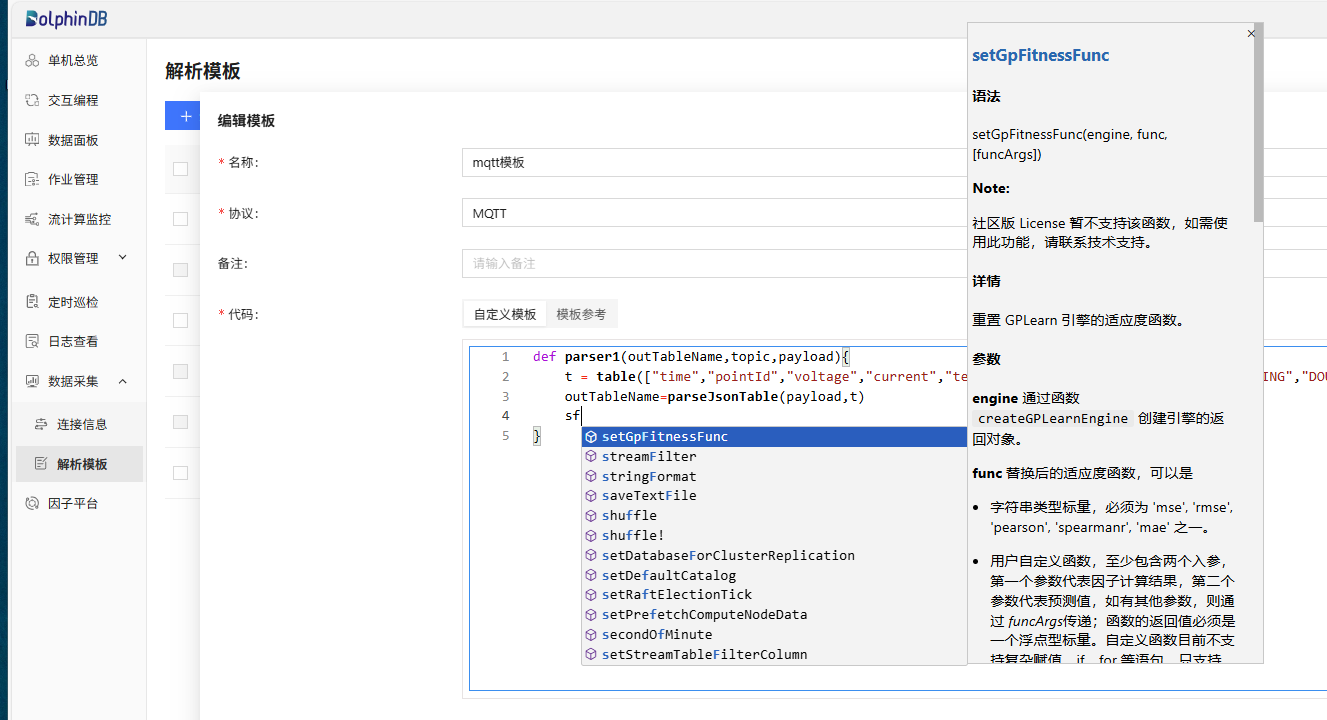Click line number 1 in editor gutter
This screenshot has width=1327, height=720.
click(x=505, y=357)
